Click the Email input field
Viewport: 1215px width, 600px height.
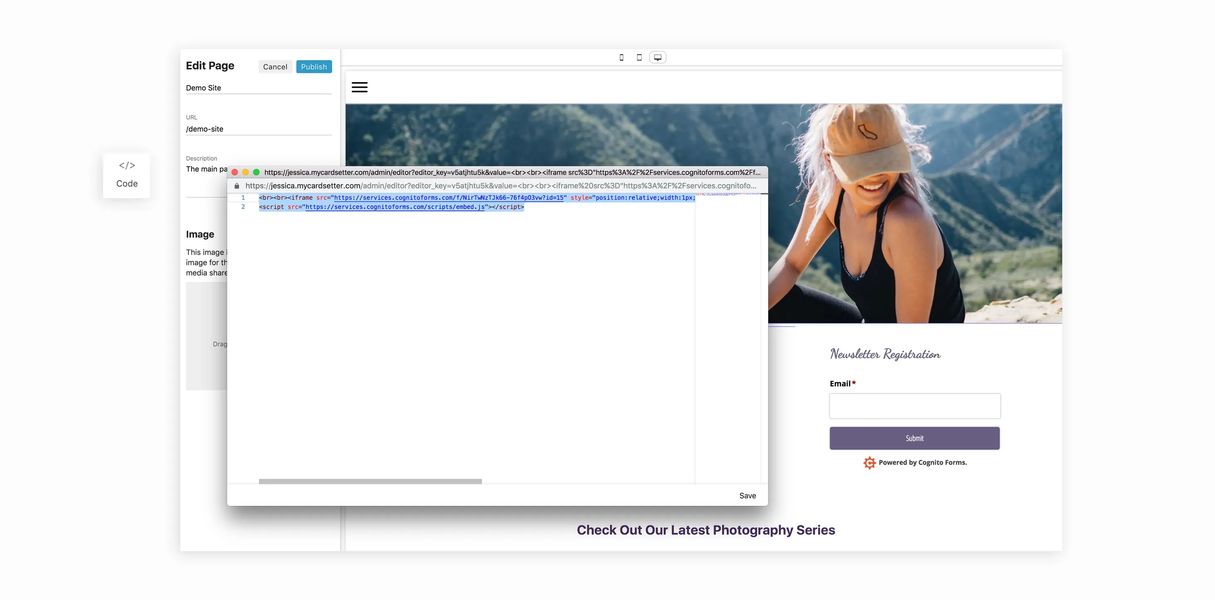point(915,406)
